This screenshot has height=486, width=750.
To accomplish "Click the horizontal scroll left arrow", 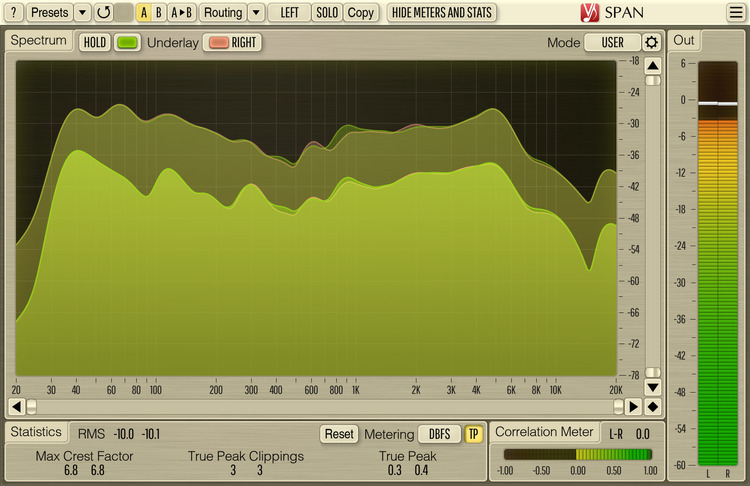I will [16, 407].
